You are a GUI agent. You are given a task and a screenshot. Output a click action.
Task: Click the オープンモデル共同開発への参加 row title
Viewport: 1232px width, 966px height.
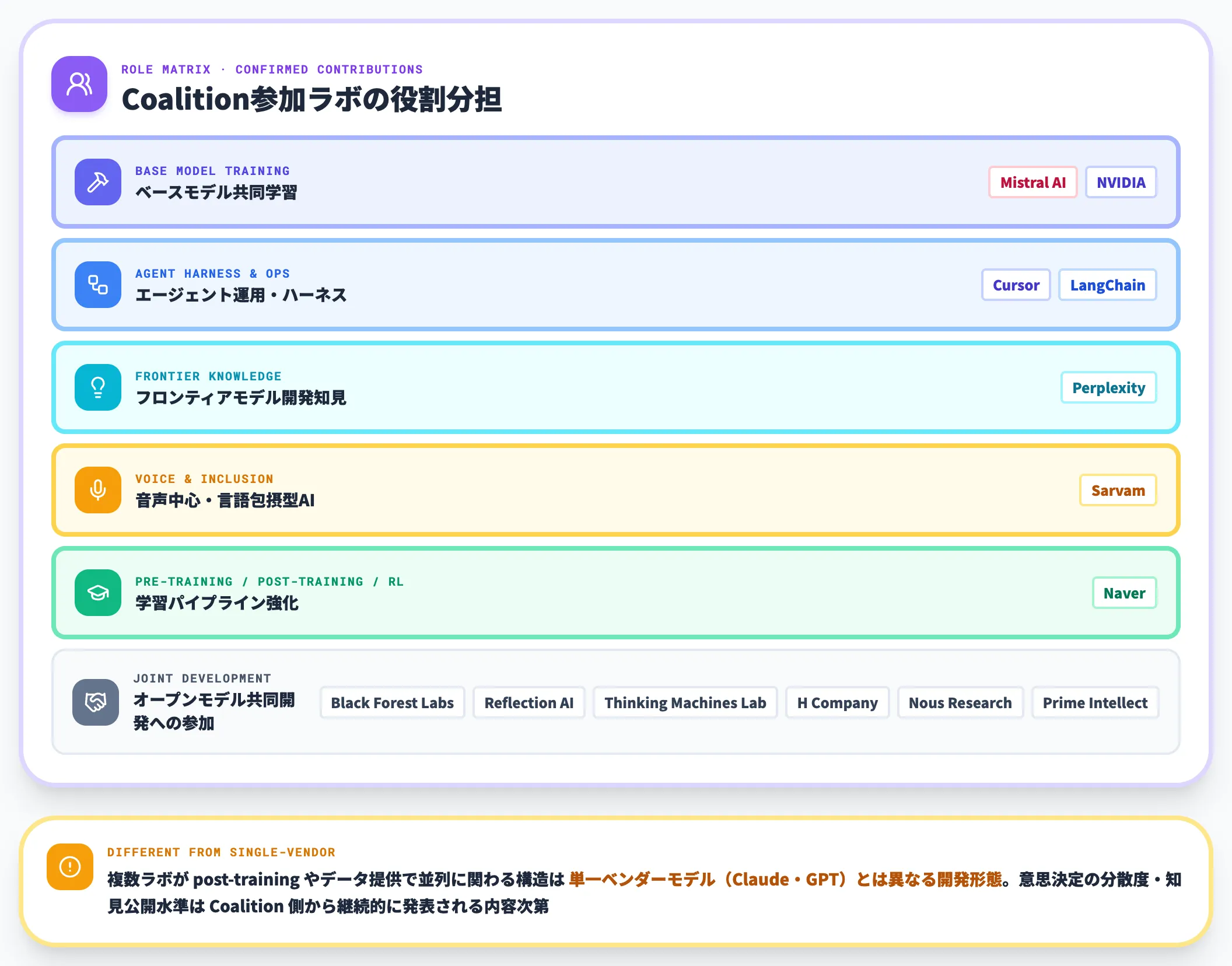pyautogui.click(x=214, y=712)
